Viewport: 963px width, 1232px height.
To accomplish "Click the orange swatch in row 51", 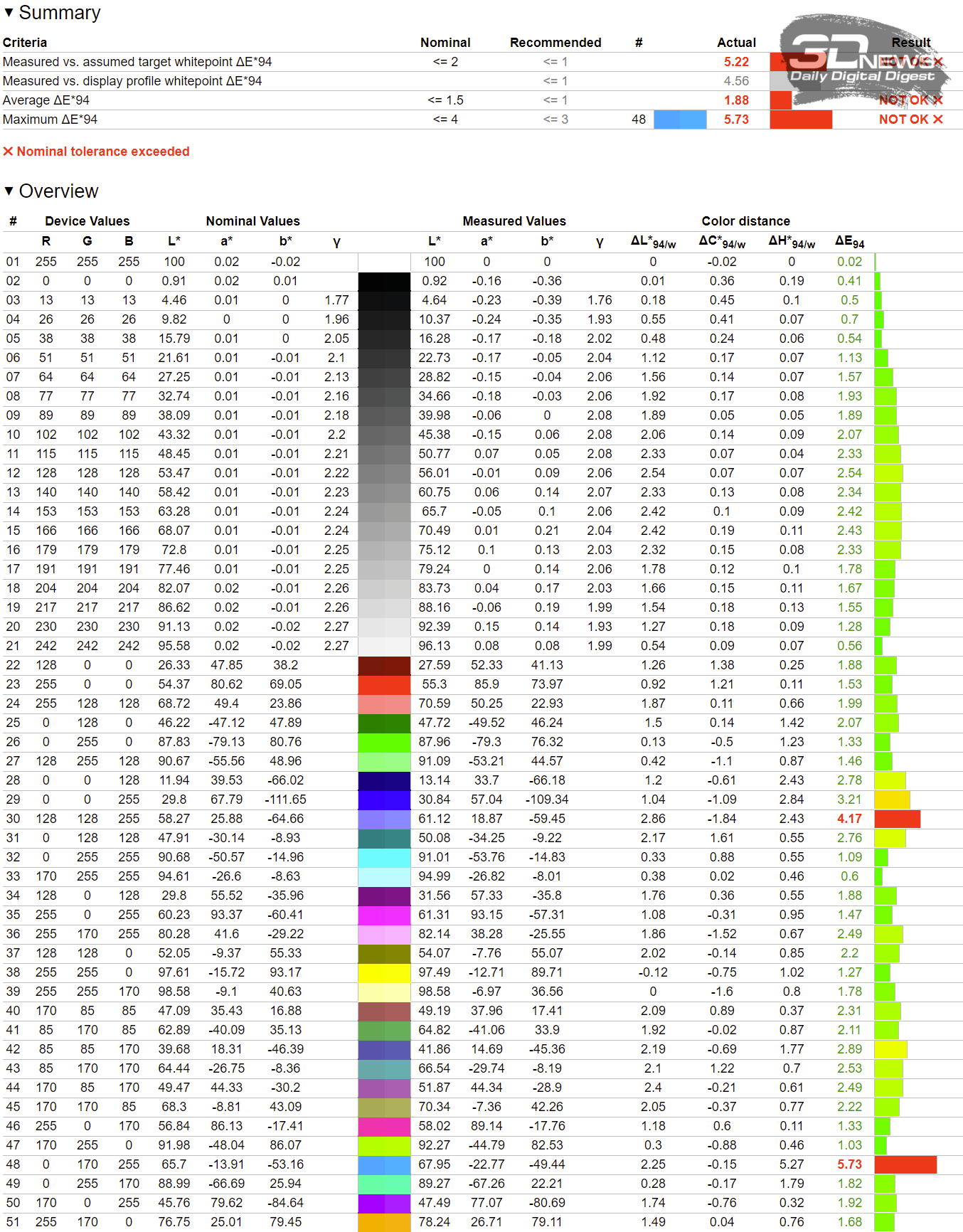I will 384,1222.
